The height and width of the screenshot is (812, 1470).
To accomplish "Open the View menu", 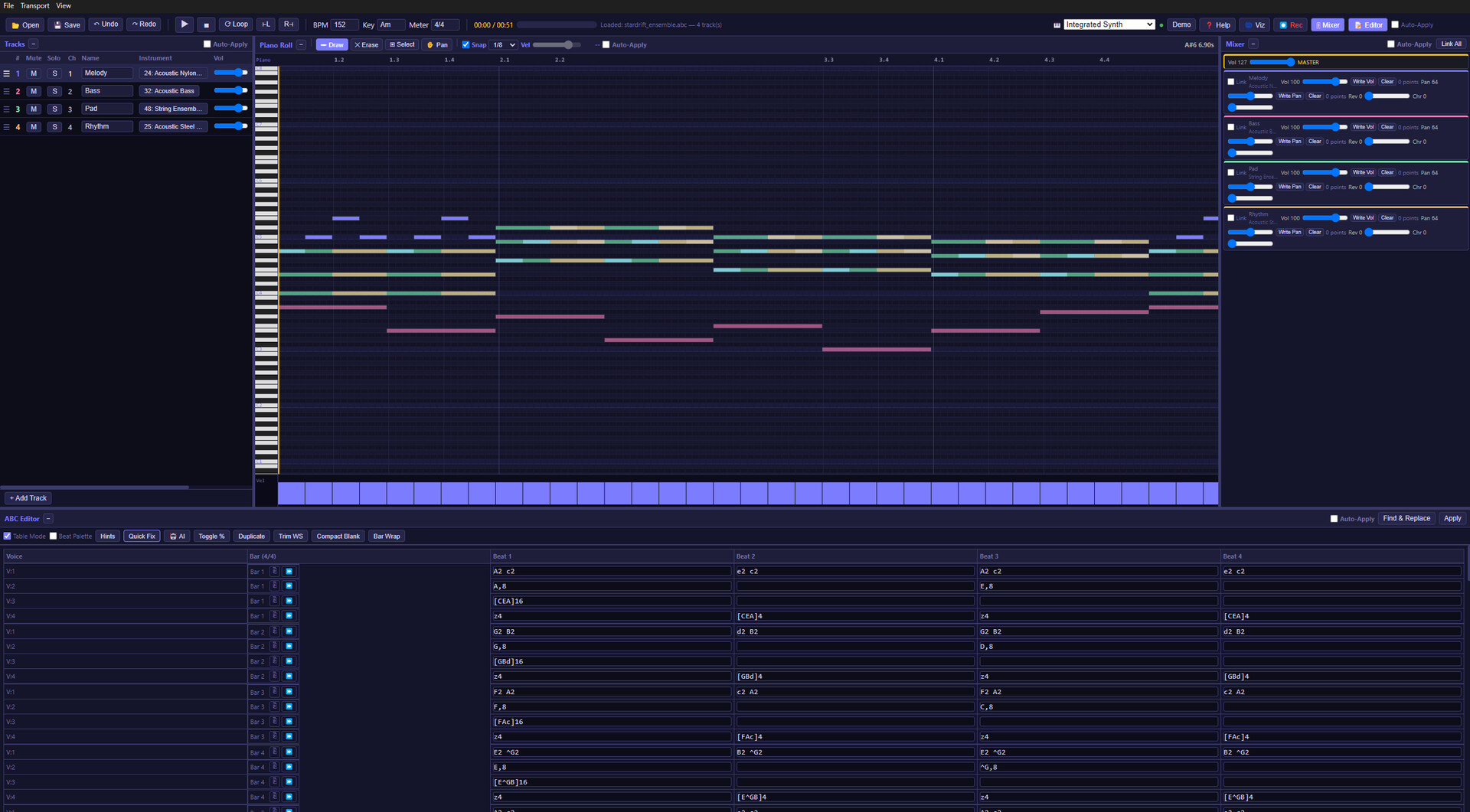I will (64, 5).
